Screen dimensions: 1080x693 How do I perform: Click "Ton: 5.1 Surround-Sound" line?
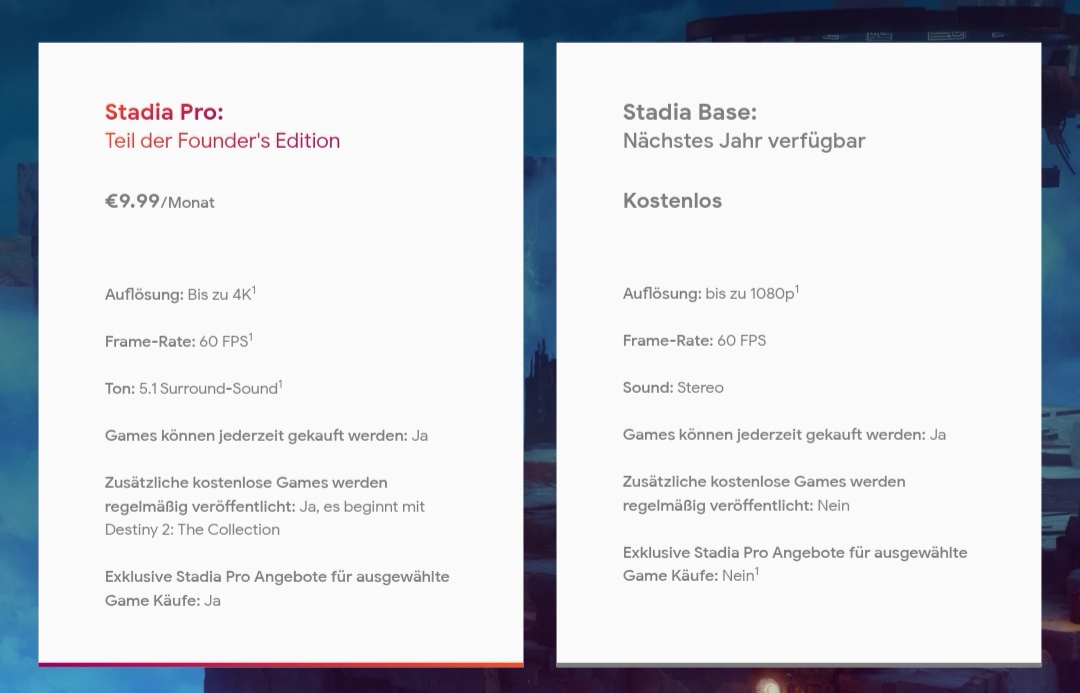[x=194, y=388]
